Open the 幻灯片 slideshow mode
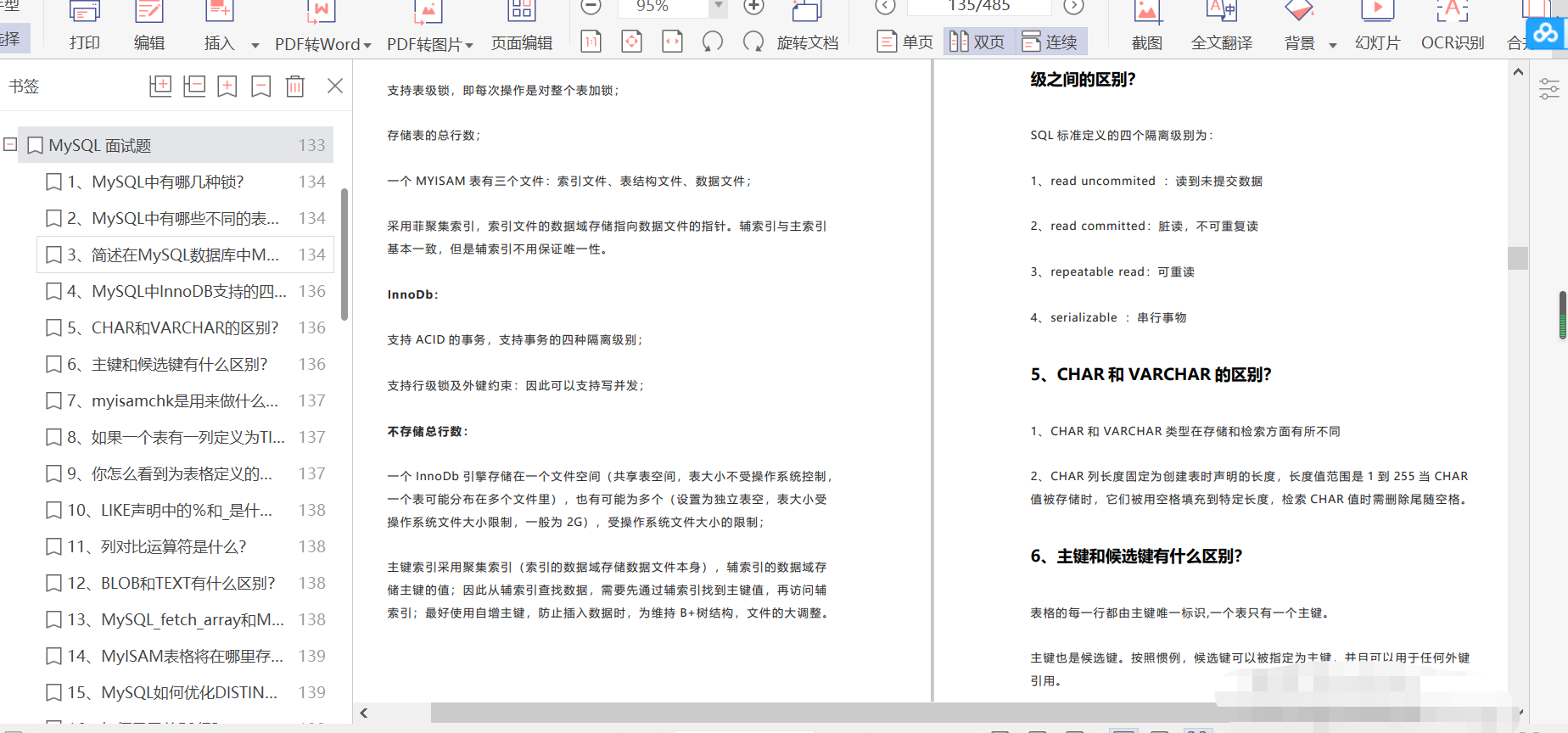 click(1377, 26)
